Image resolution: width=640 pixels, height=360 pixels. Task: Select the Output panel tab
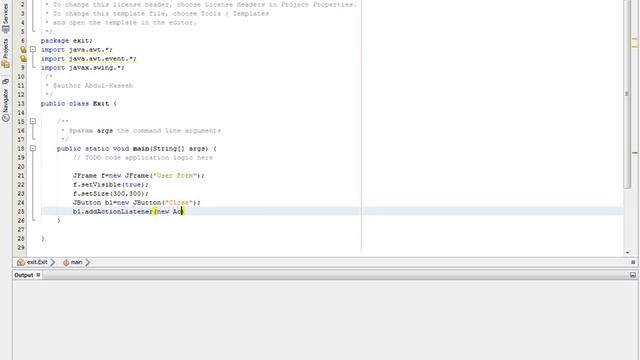click(x=27, y=275)
